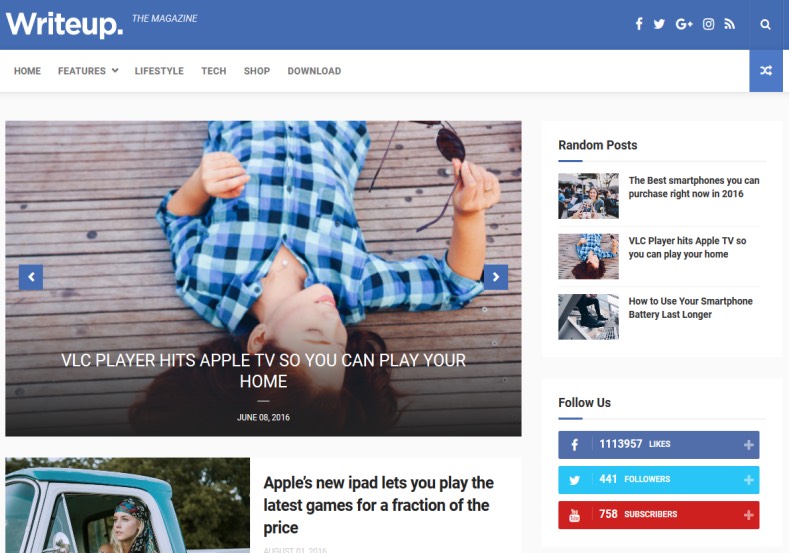Image resolution: width=789 pixels, height=553 pixels.
Task: Click the 758 Subscribers YouTube button
Action: [x=659, y=515]
